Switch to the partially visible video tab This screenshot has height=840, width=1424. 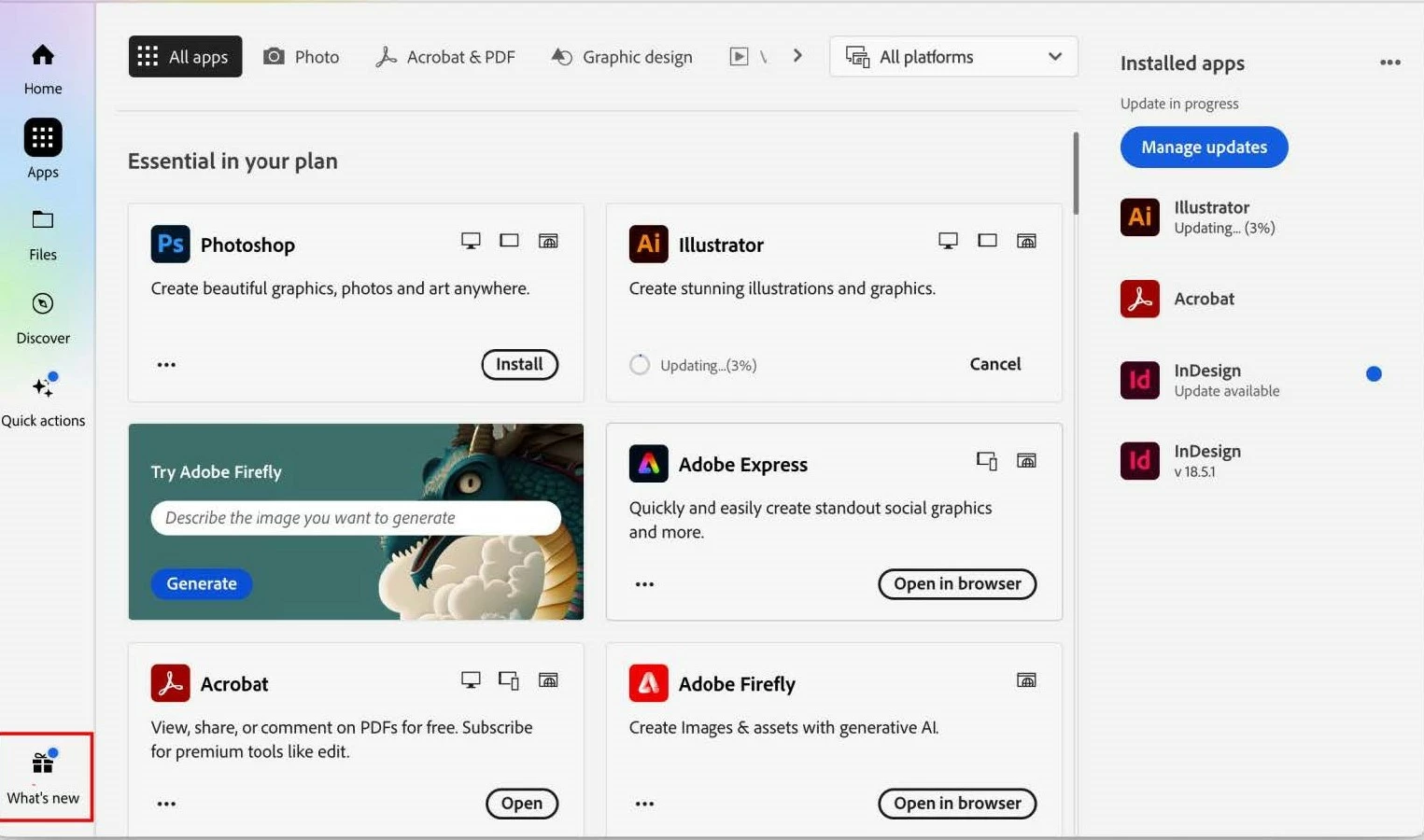748,57
